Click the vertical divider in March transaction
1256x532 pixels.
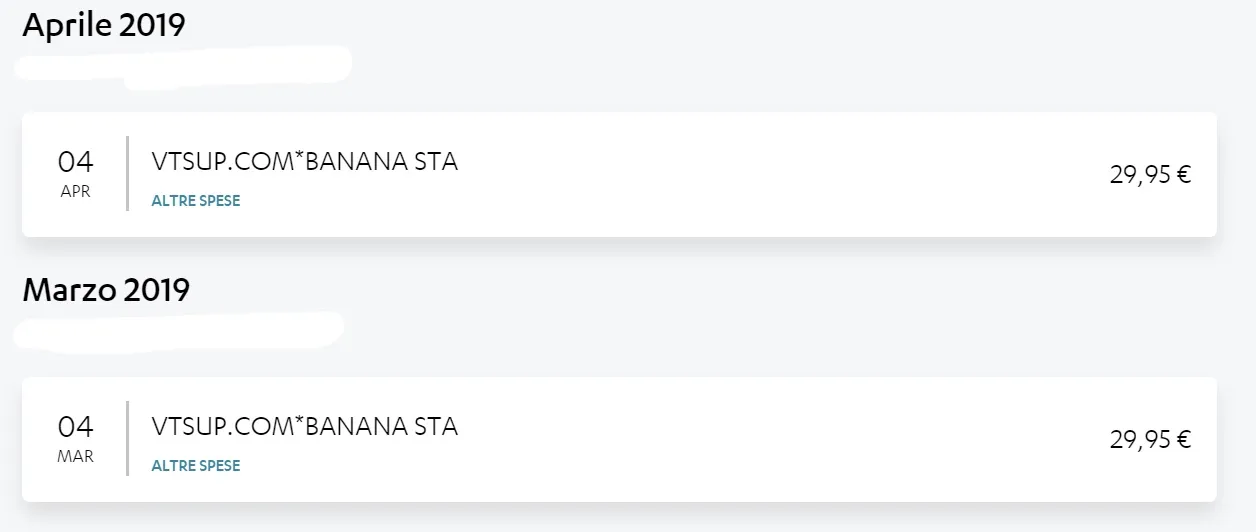[128, 438]
